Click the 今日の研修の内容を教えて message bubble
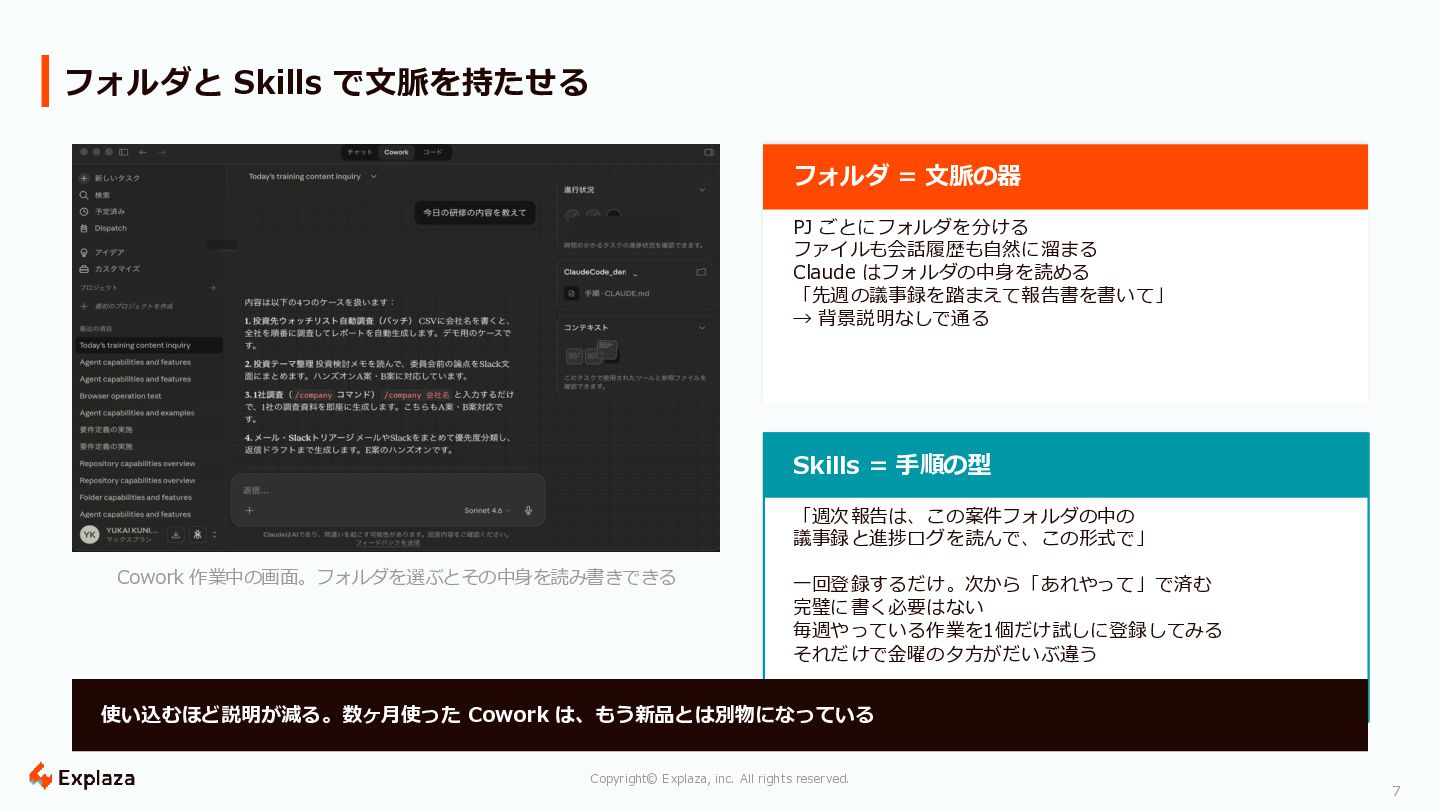1440x811 pixels. click(x=474, y=212)
